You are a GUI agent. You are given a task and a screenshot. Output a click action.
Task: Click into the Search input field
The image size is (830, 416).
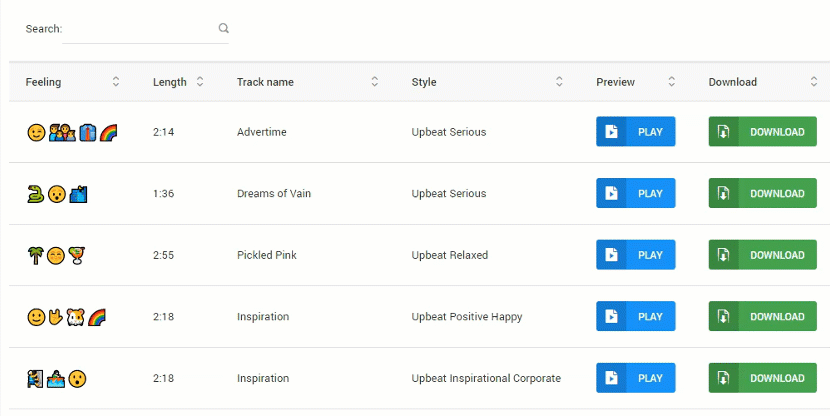click(140, 29)
